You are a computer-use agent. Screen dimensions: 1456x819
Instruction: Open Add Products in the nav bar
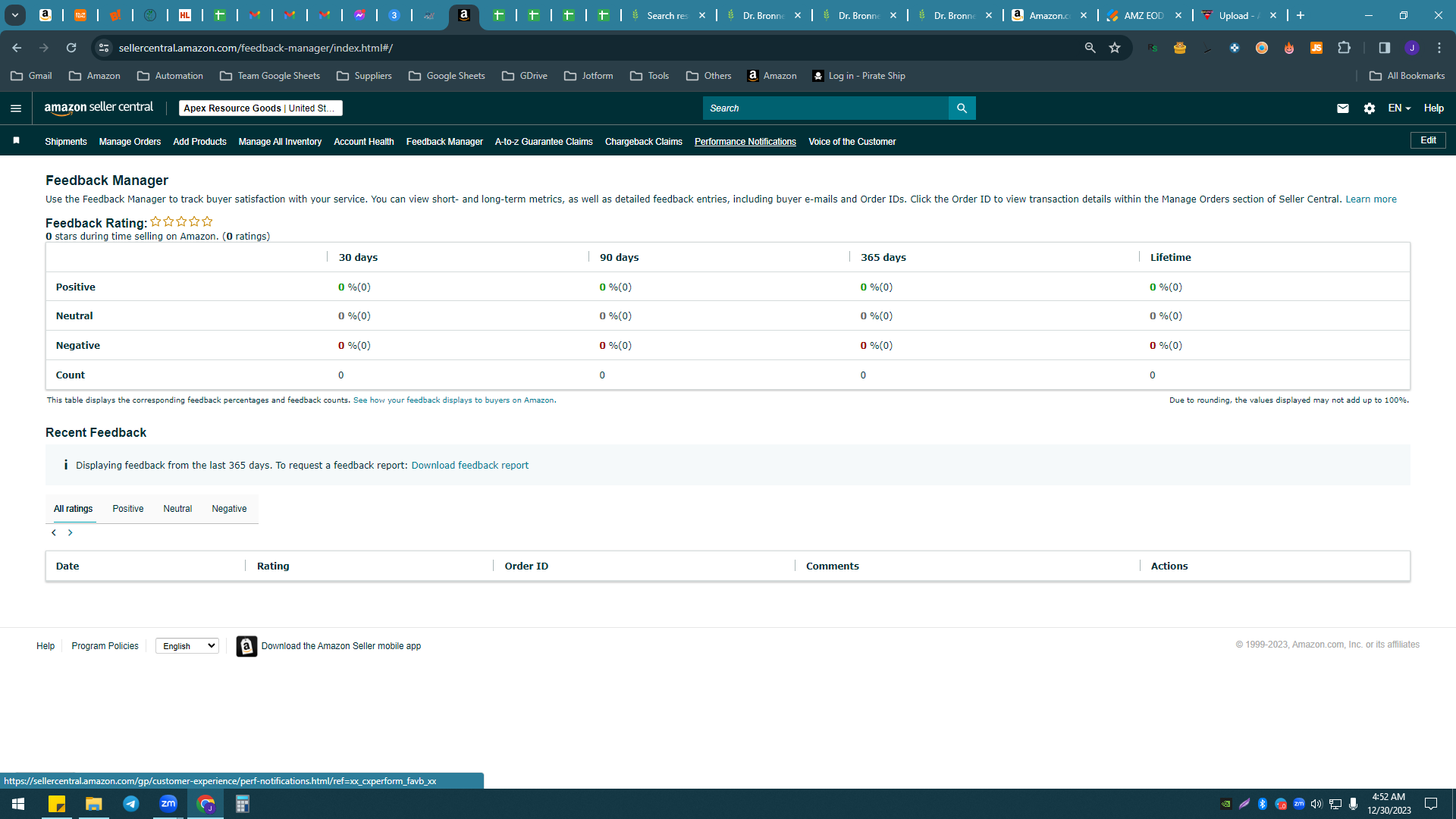coord(199,142)
